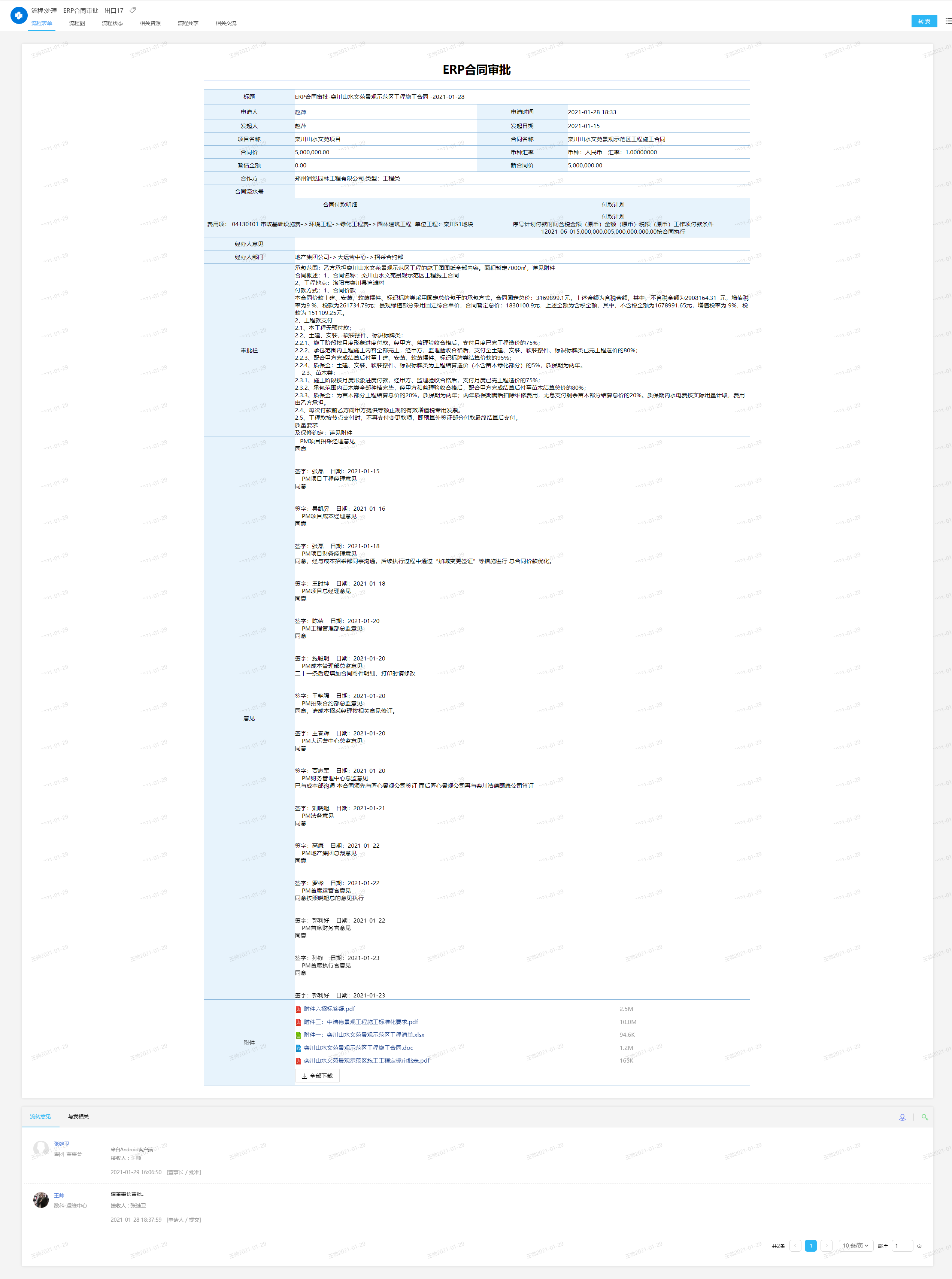Open the 栾川山水文苑景观示范区工程施工合同.doc attachment

pyautogui.click(x=358, y=1048)
